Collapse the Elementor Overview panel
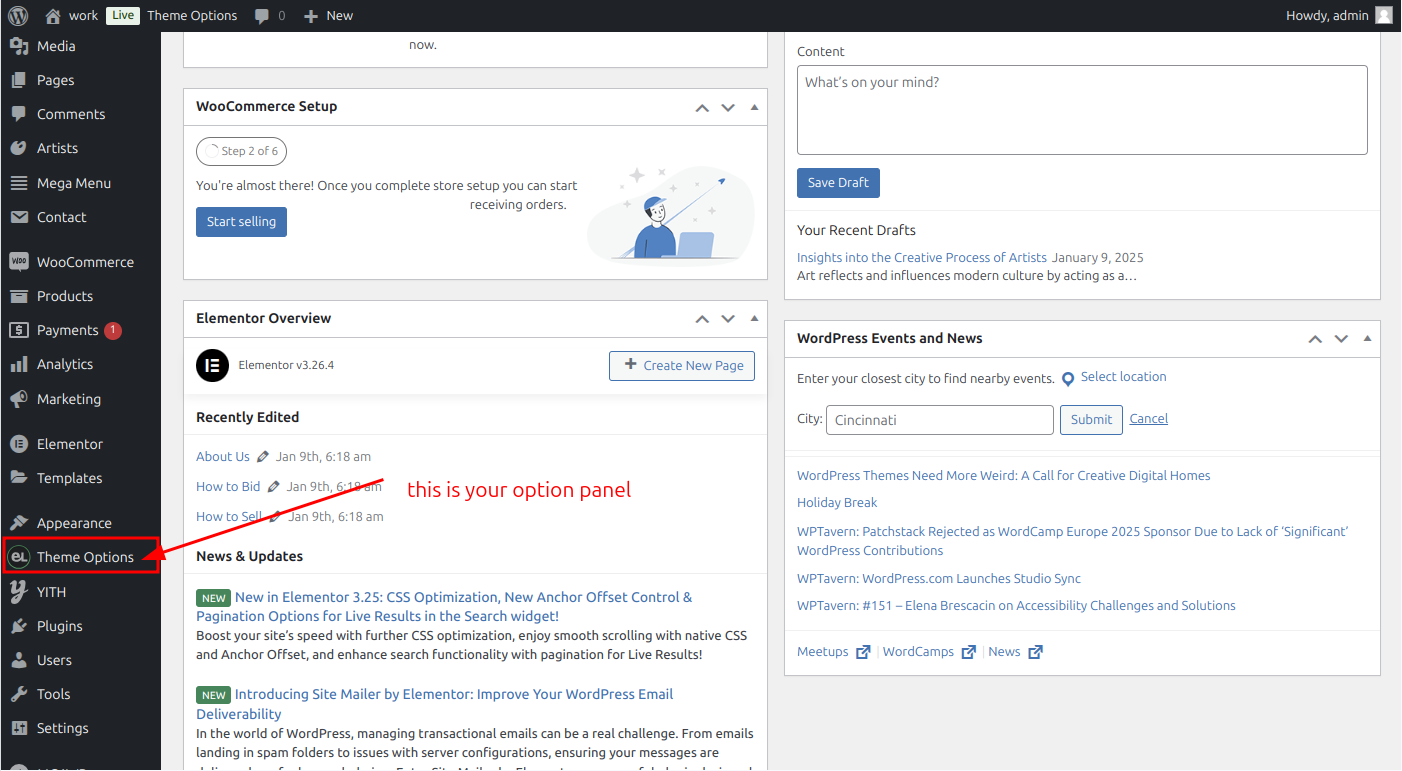1402x771 pixels. pyautogui.click(x=754, y=319)
